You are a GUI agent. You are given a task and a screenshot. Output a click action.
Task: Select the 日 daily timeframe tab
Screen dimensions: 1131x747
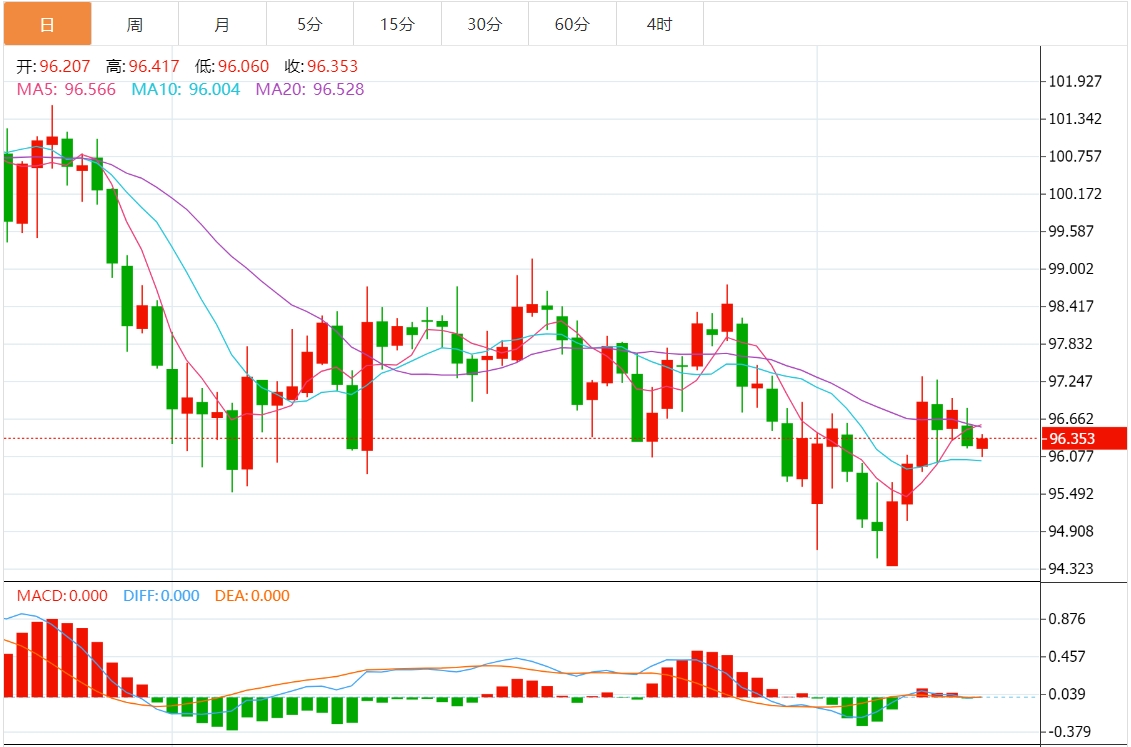point(47,24)
